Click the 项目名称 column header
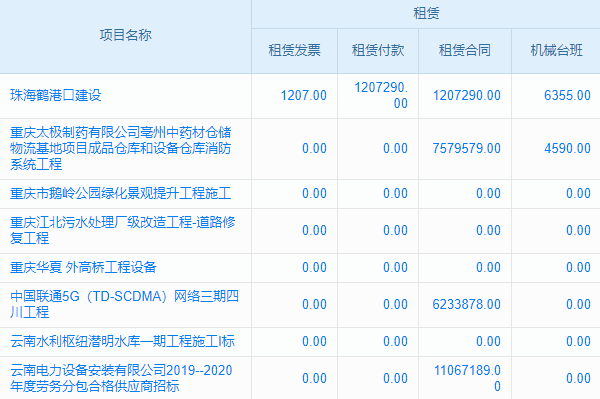The height and width of the screenshot is (399, 600). (x=126, y=35)
